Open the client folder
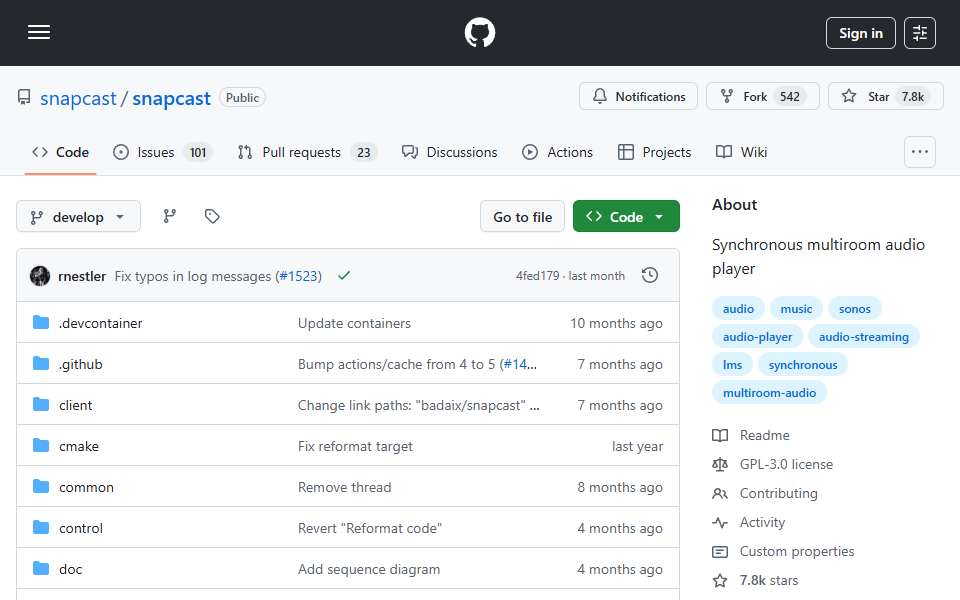This screenshot has height=600, width=960. (x=75, y=405)
